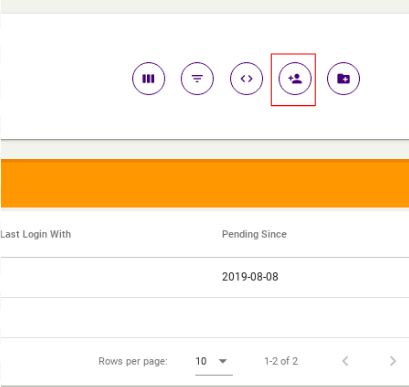The image size is (409, 387).
Task: Click the add folder icon
Action: (x=343, y=79)
